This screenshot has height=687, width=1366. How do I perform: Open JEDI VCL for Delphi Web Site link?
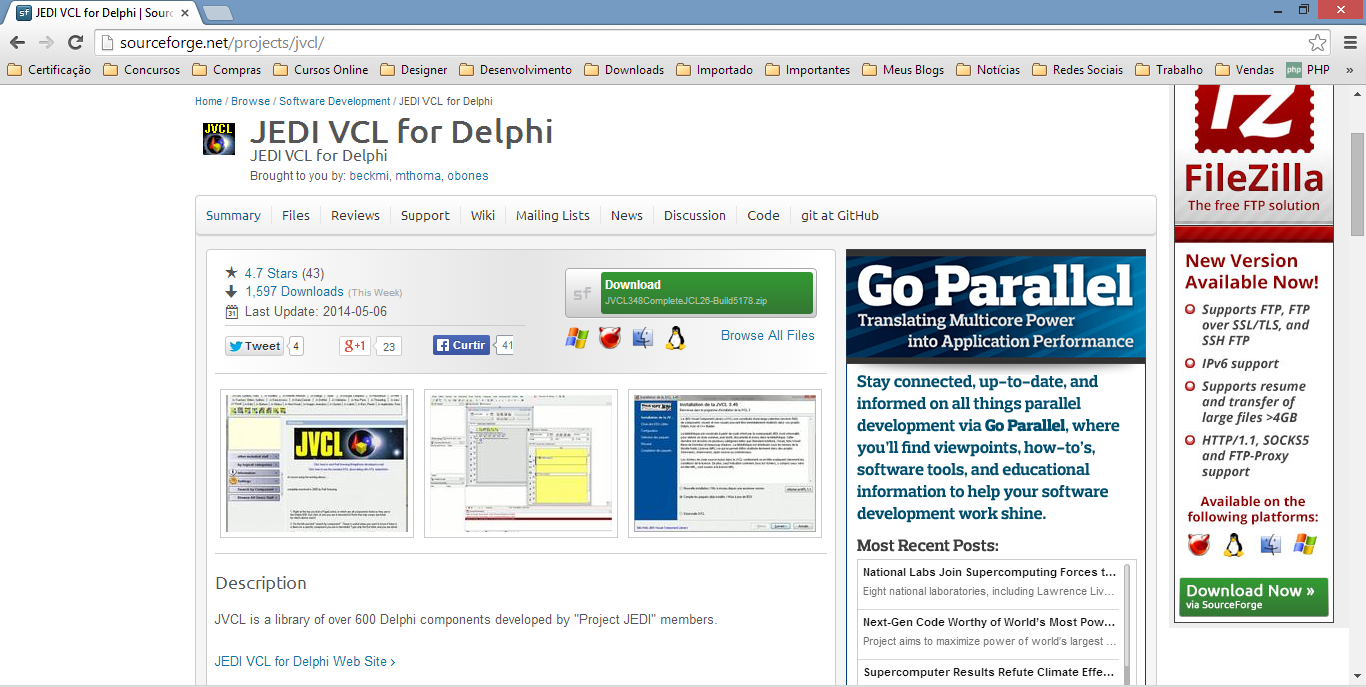[305, 661]
